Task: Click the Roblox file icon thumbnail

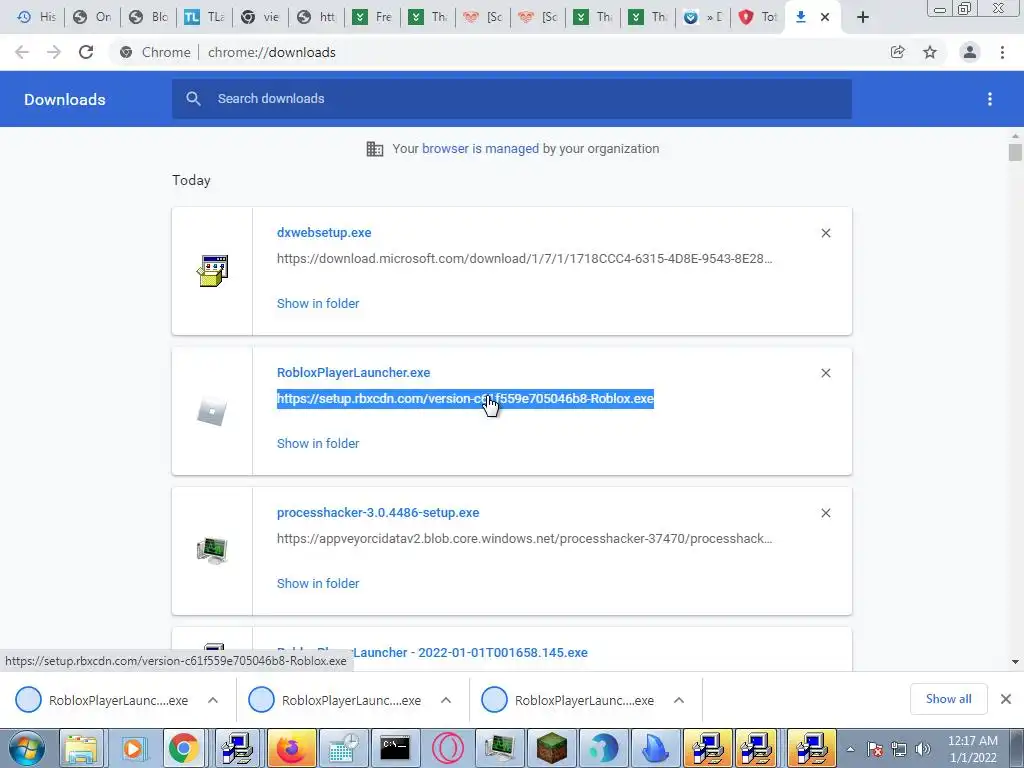Action: tap(212, 411)
